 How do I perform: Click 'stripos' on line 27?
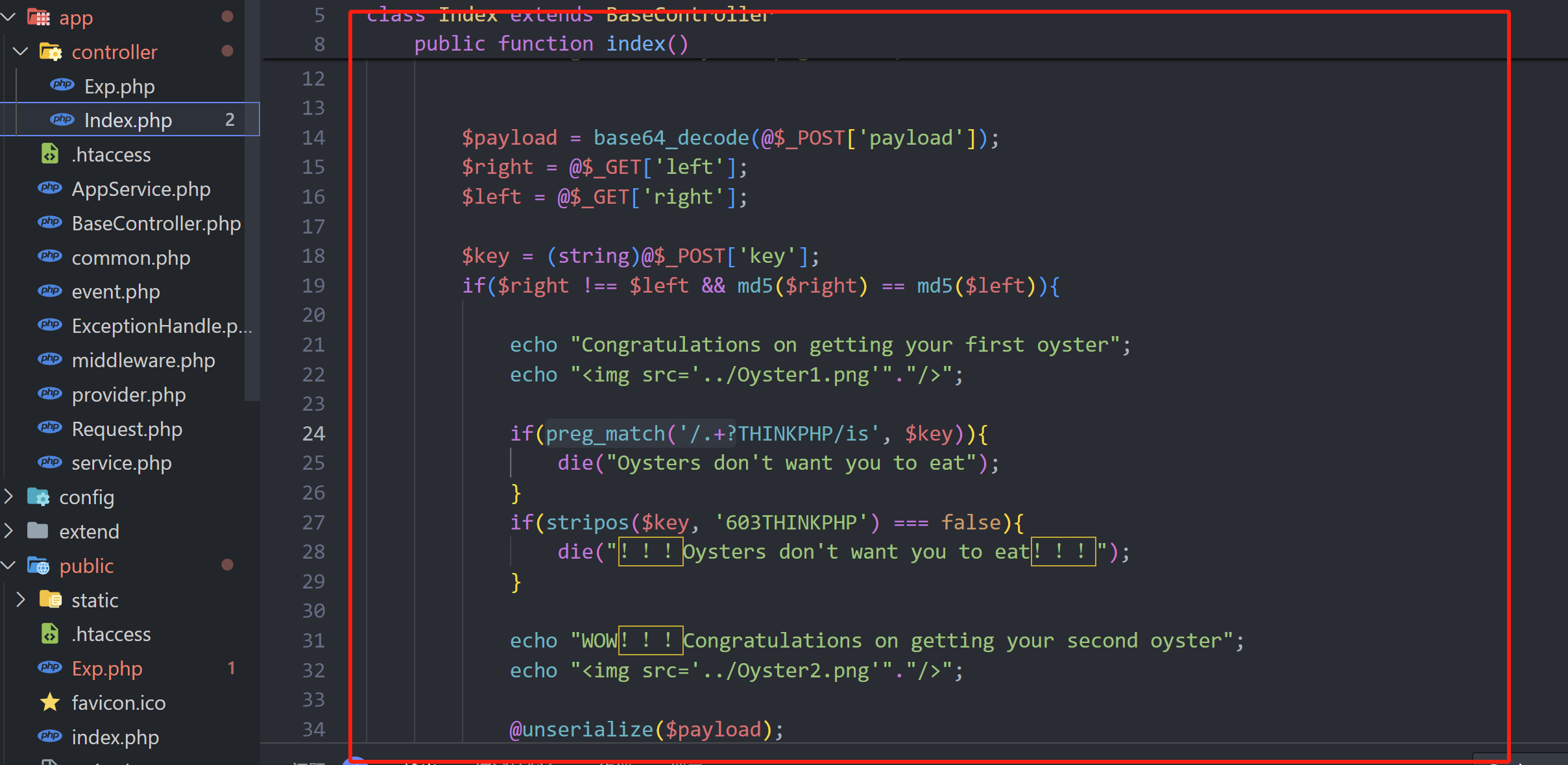click(587, 522)
